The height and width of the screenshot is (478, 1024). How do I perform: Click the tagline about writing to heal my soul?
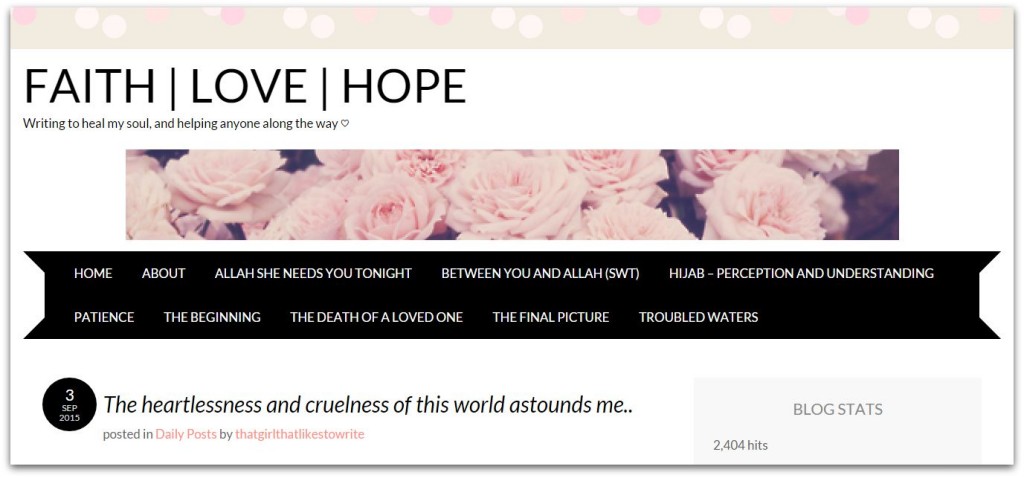(x=181, y=123)
